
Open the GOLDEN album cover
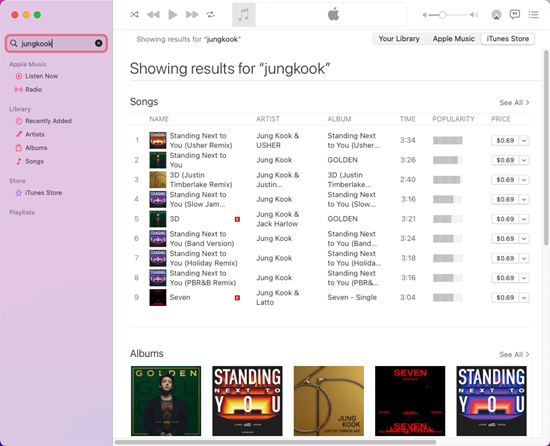[166, 401]
